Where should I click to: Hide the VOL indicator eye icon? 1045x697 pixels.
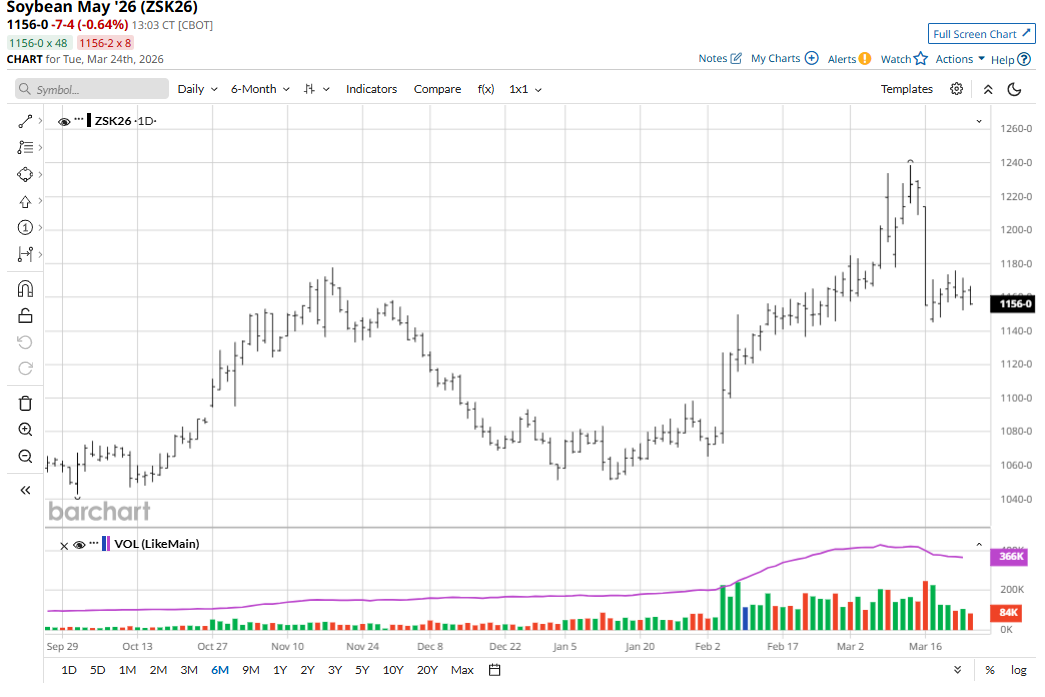(79, 544)
